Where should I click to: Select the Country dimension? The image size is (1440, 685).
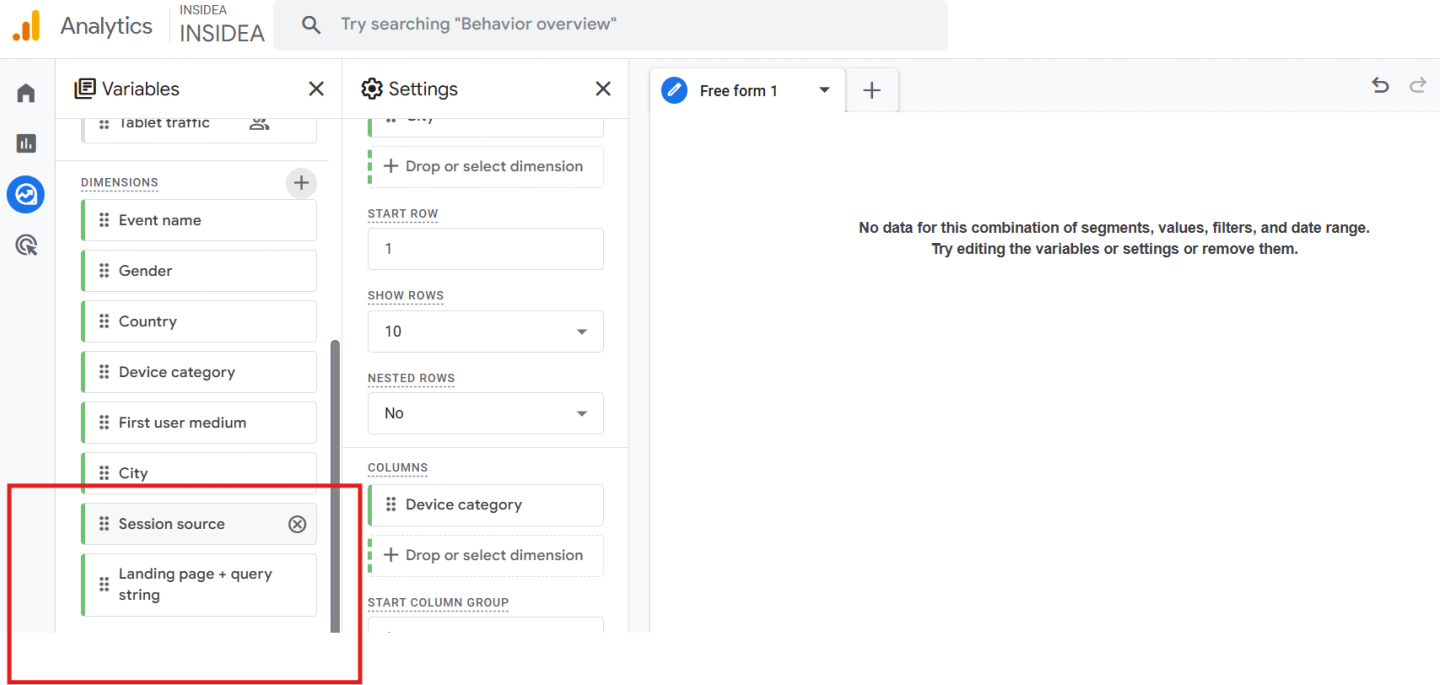[199, 321]
